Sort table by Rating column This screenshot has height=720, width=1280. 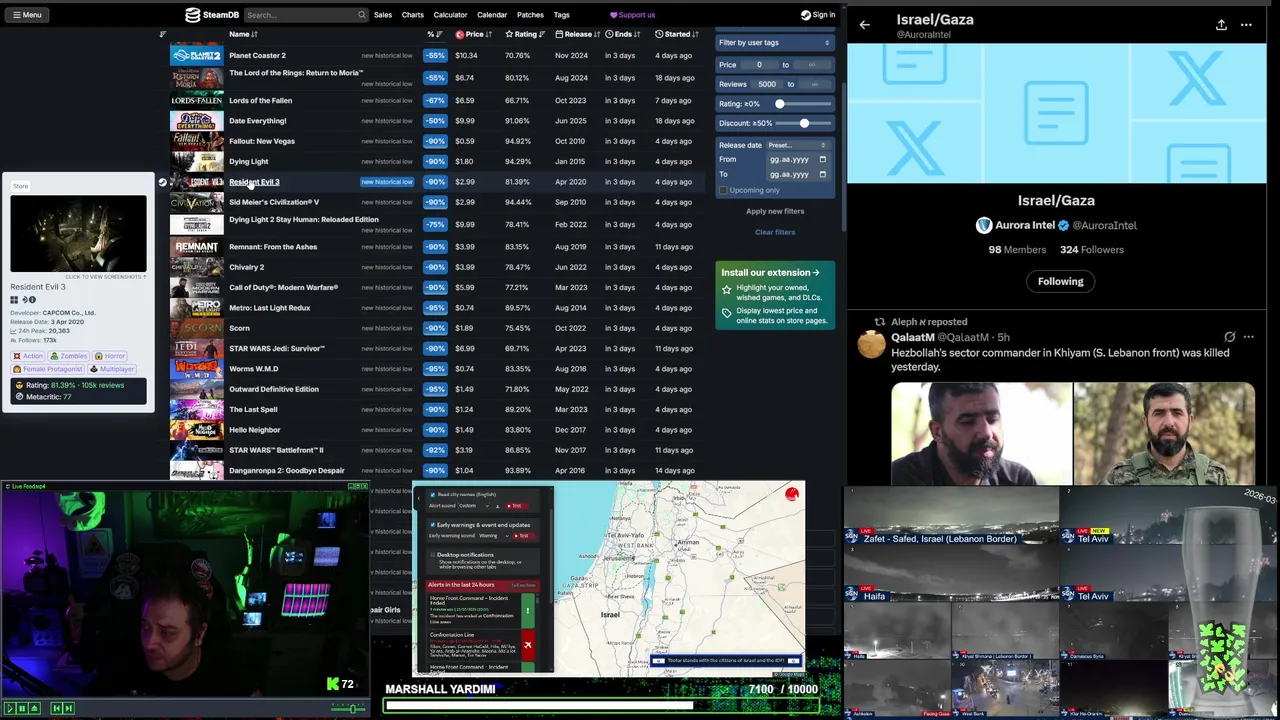point(525,34)
